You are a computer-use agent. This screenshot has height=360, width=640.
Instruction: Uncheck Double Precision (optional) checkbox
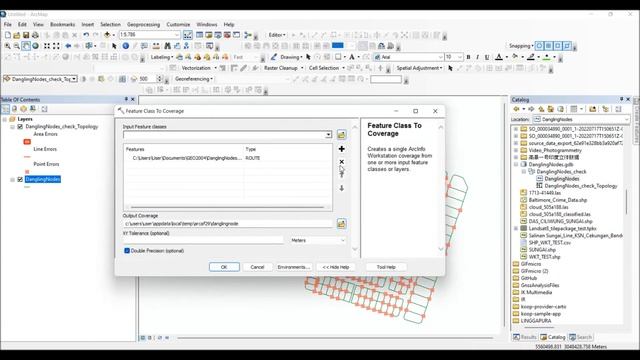click(127, 251)
